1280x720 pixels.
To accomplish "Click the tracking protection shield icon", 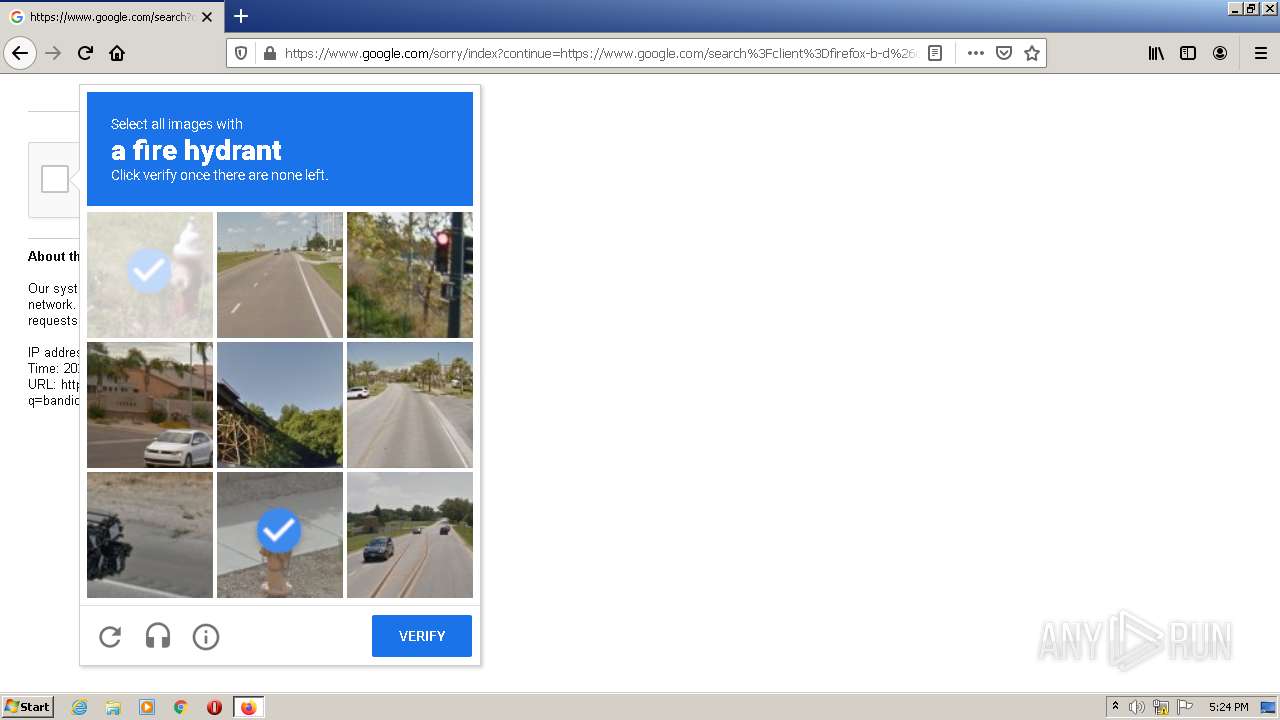I will point(241,53).
